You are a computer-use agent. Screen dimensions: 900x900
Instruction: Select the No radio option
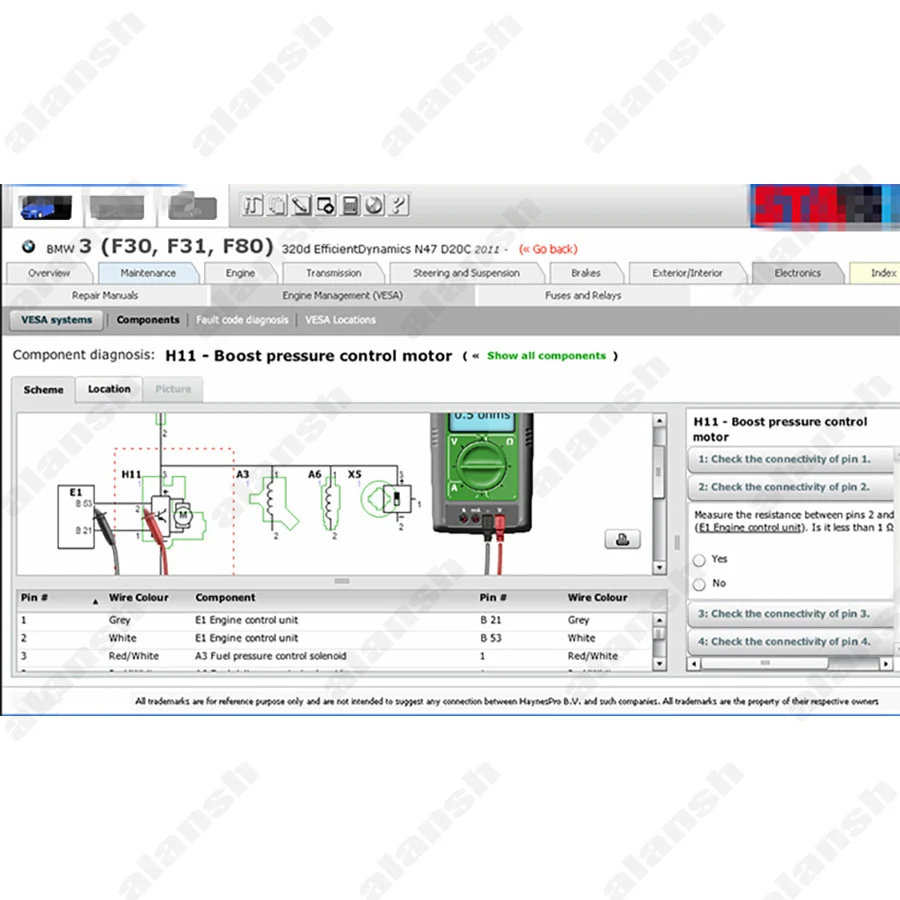pyautogui.click(x=699, y=584)
